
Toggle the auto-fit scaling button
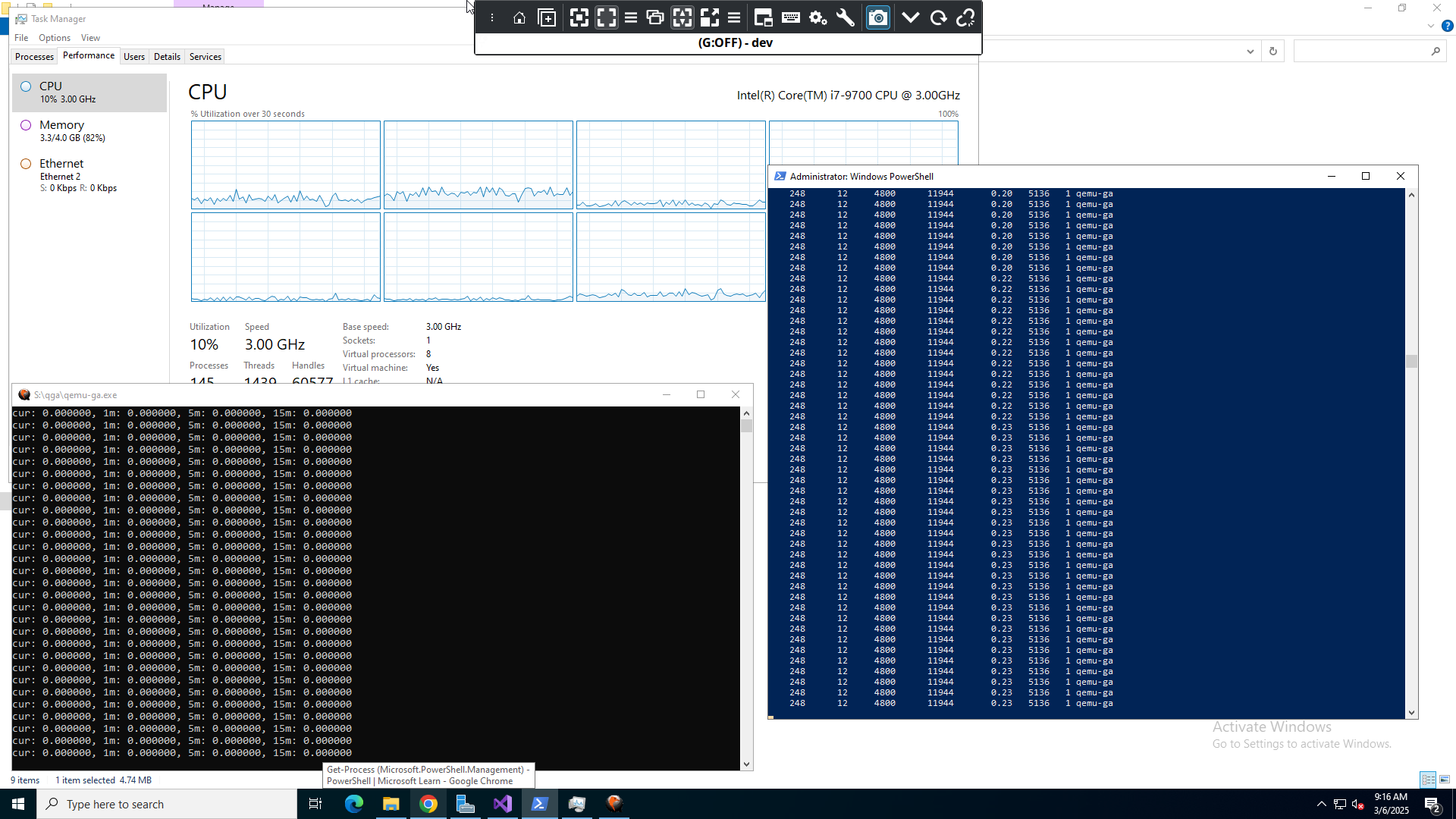pos(682,18)
